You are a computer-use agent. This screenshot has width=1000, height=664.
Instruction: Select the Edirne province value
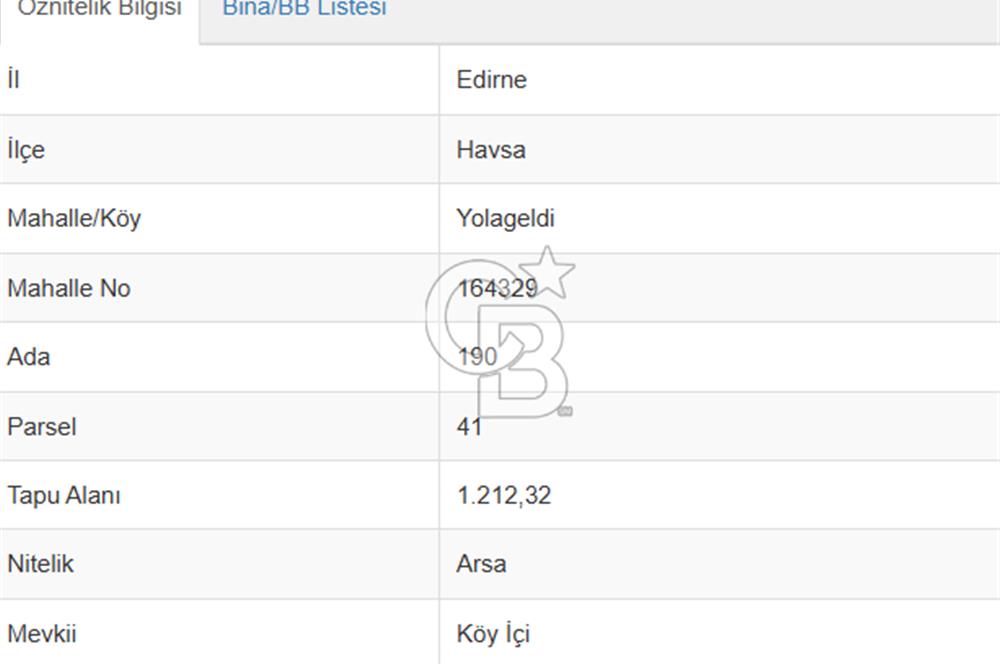(491, 80)
